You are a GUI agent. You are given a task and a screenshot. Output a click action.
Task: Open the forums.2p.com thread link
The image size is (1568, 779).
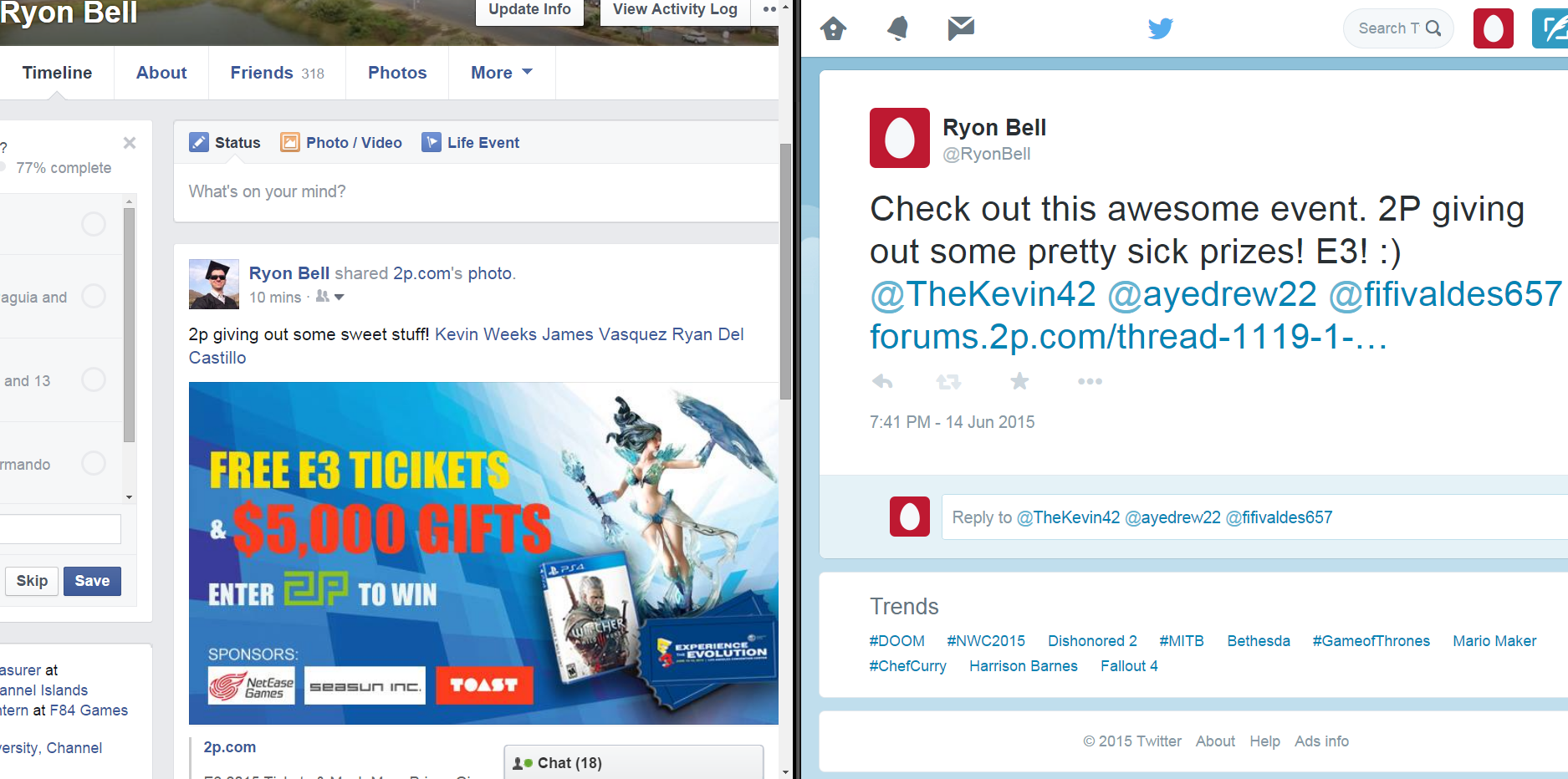point(1128,337)
